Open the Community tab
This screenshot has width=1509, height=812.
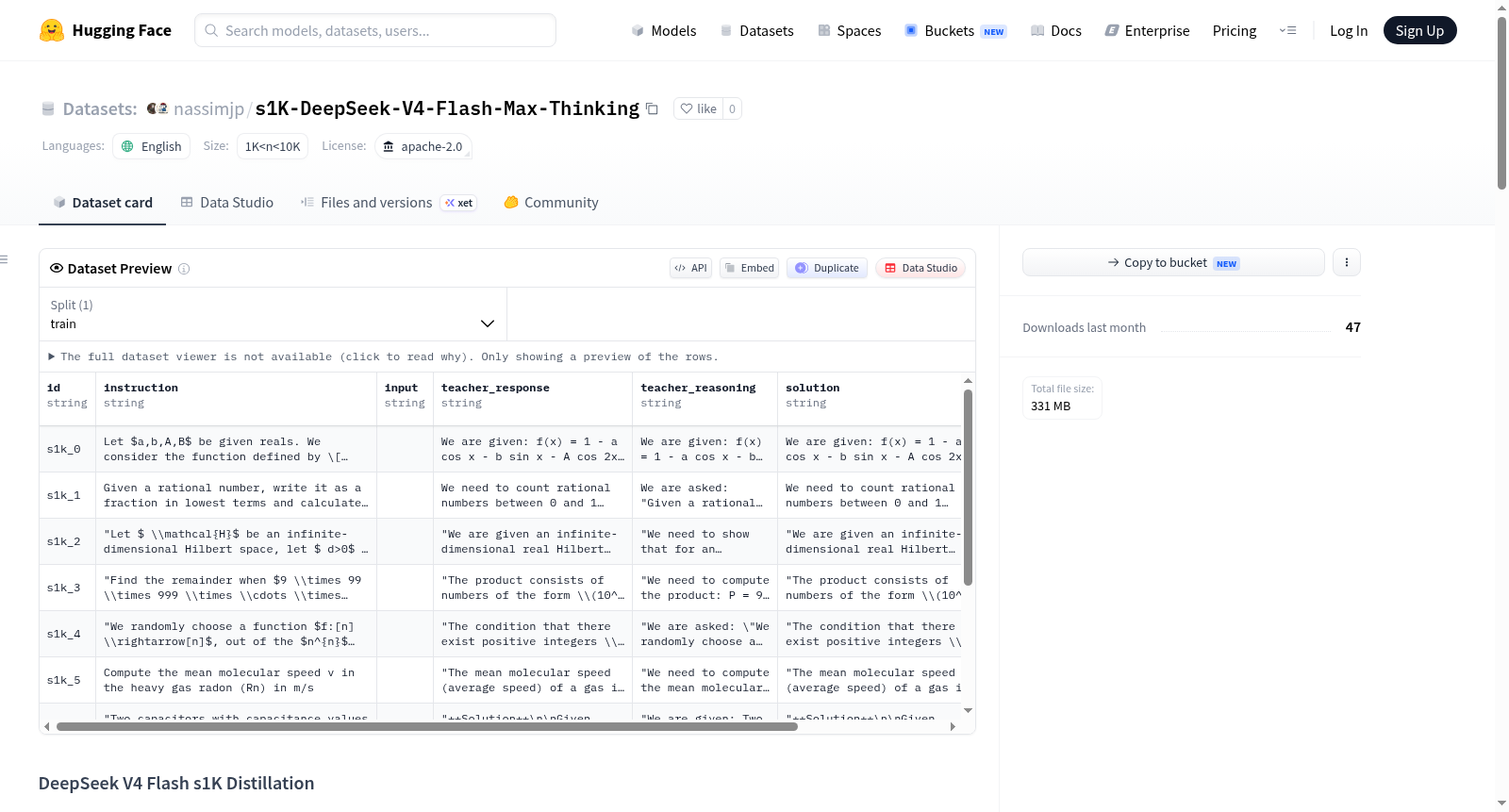(552, 203)
